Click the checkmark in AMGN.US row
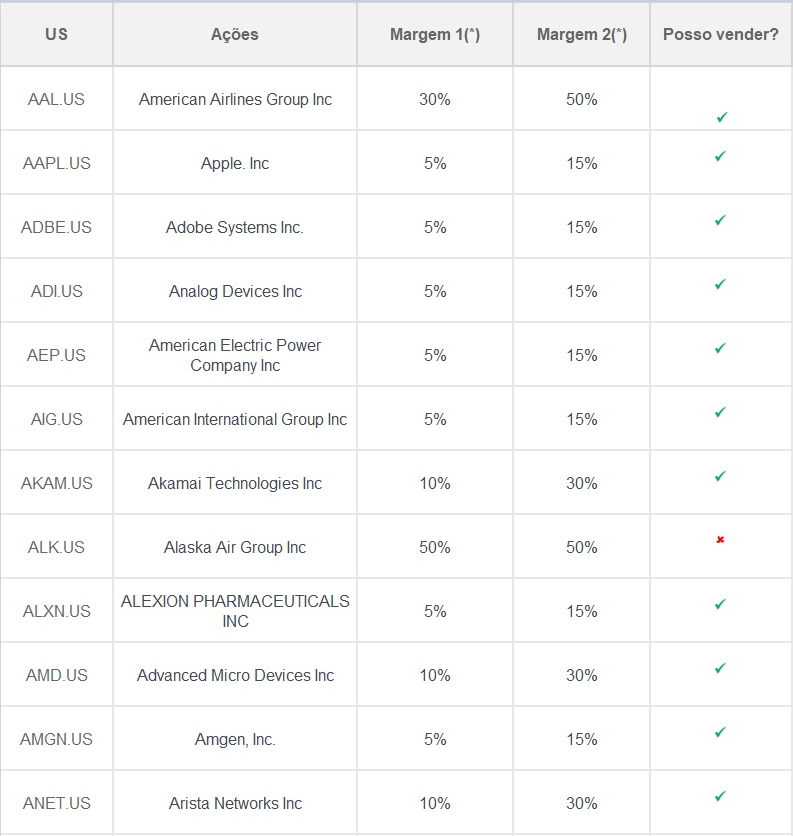 pyautogui.click(x=720, y=733)
